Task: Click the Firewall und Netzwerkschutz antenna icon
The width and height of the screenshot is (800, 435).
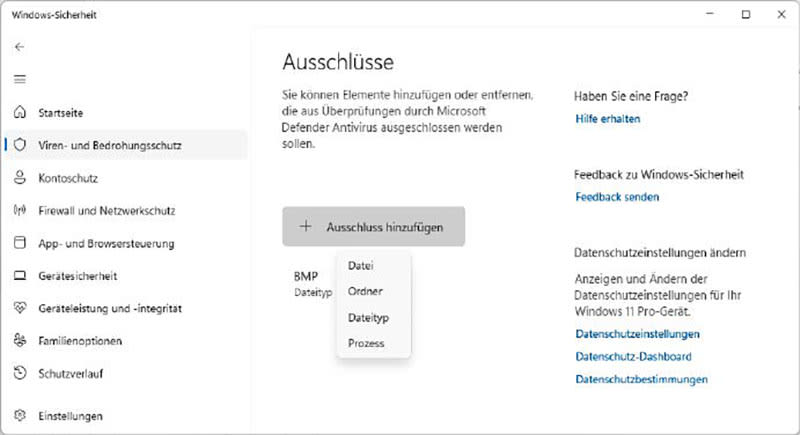Action: (x=19, y=211)
